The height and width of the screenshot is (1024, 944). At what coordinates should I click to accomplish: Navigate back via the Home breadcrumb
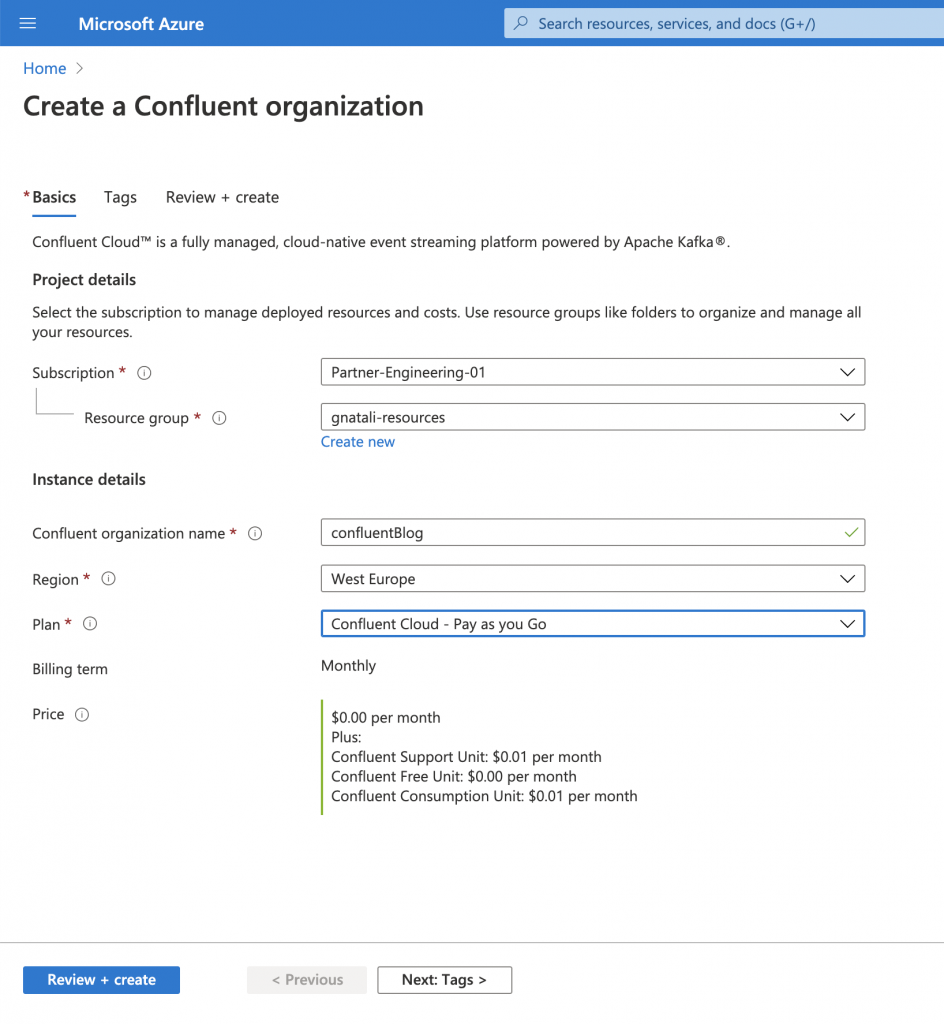[x=44, y=68]
